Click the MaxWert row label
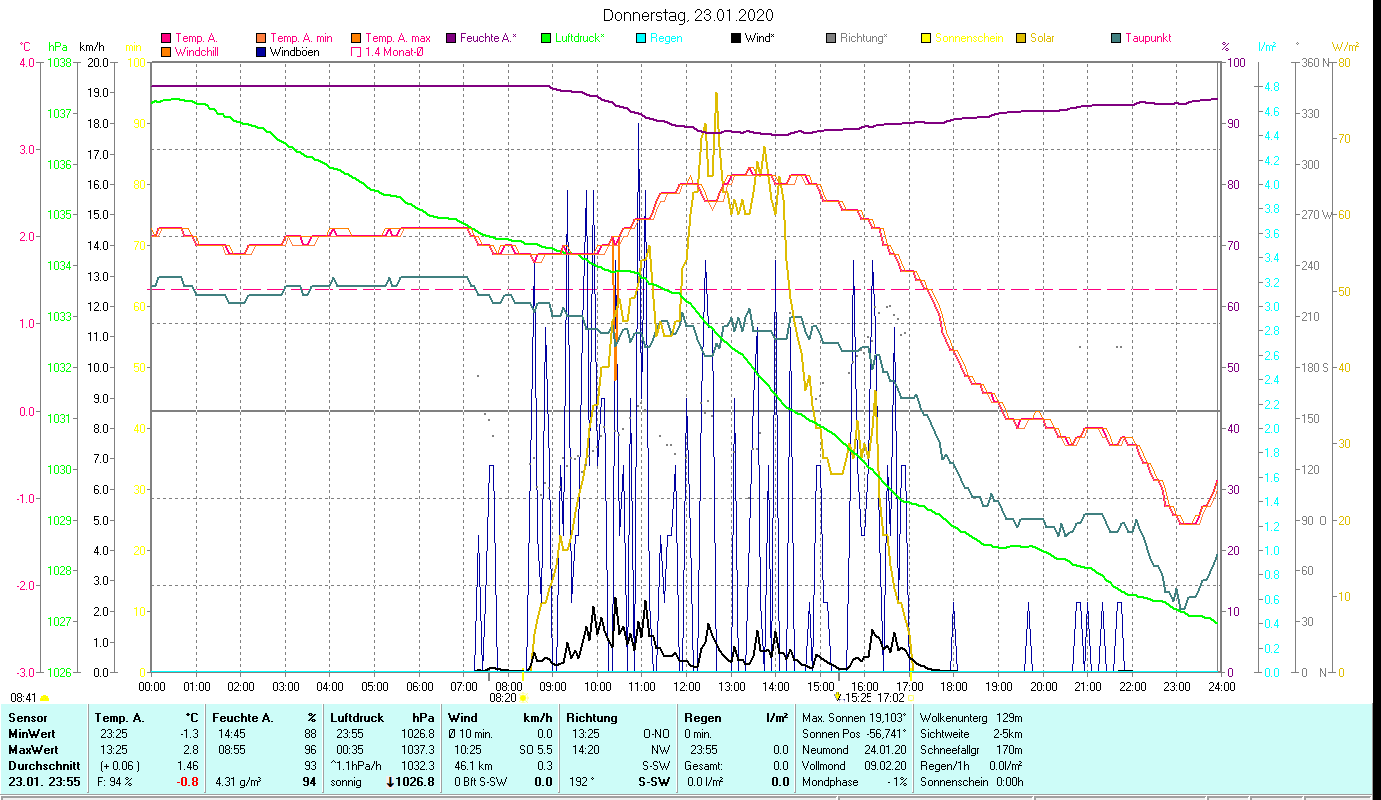Image resolution: width=1381 pixels, height=800 pixels. click(33, 750)
